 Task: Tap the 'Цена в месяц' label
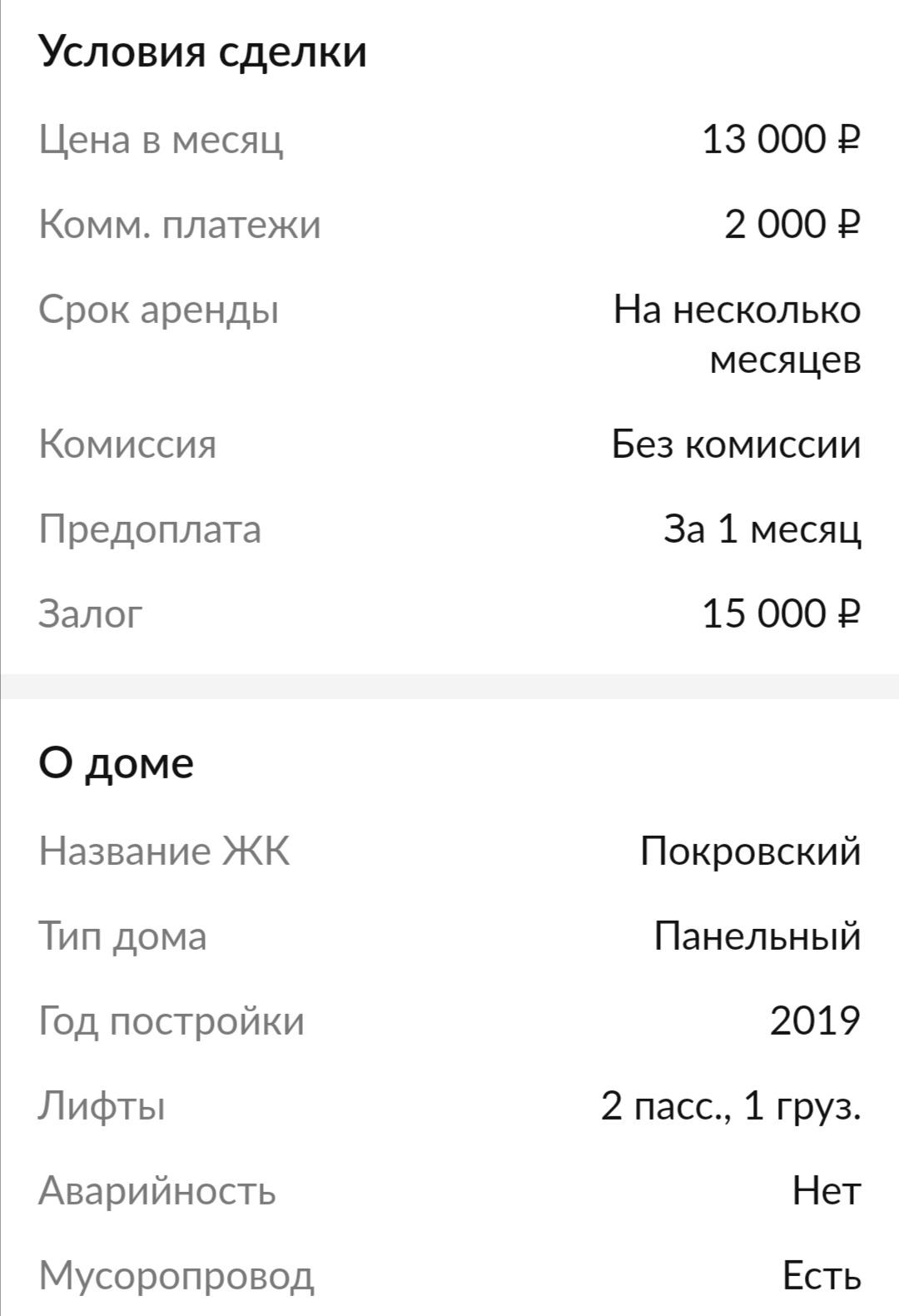click(x=161, y=139)
